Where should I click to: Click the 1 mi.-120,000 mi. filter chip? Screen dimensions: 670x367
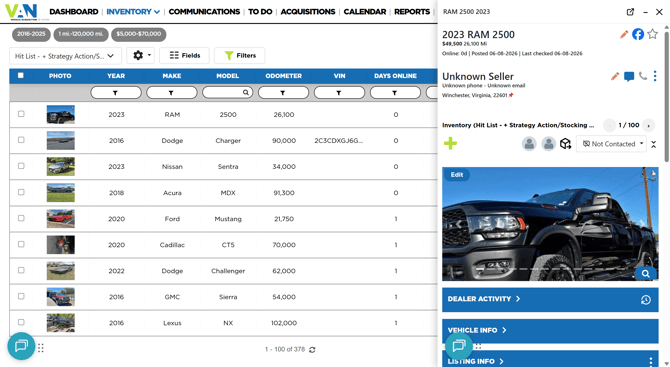80,34
